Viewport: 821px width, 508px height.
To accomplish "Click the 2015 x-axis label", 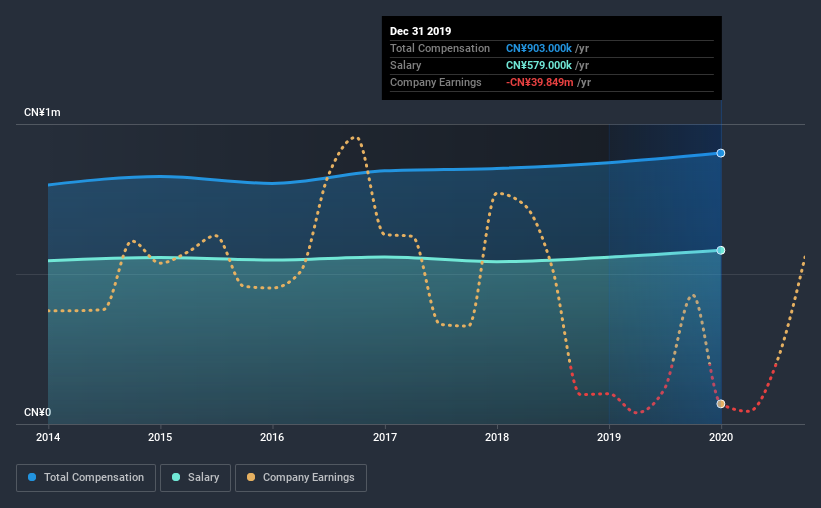I will [x=160, y=437].
